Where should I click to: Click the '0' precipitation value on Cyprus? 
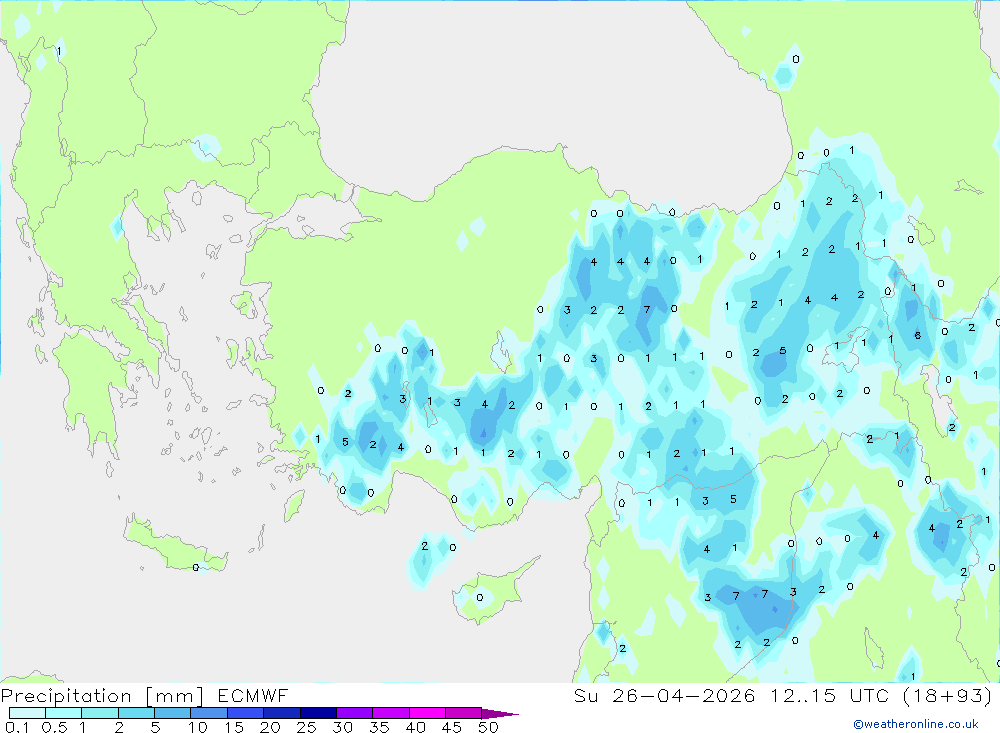tap(480, 598)
